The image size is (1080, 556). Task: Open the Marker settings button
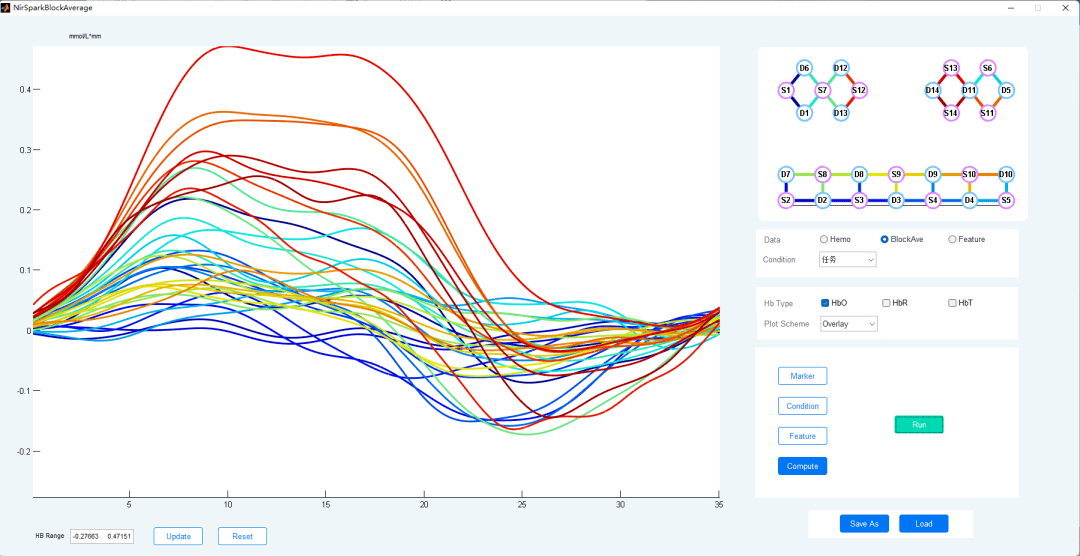pyautogui.click(x=802, y=376)
